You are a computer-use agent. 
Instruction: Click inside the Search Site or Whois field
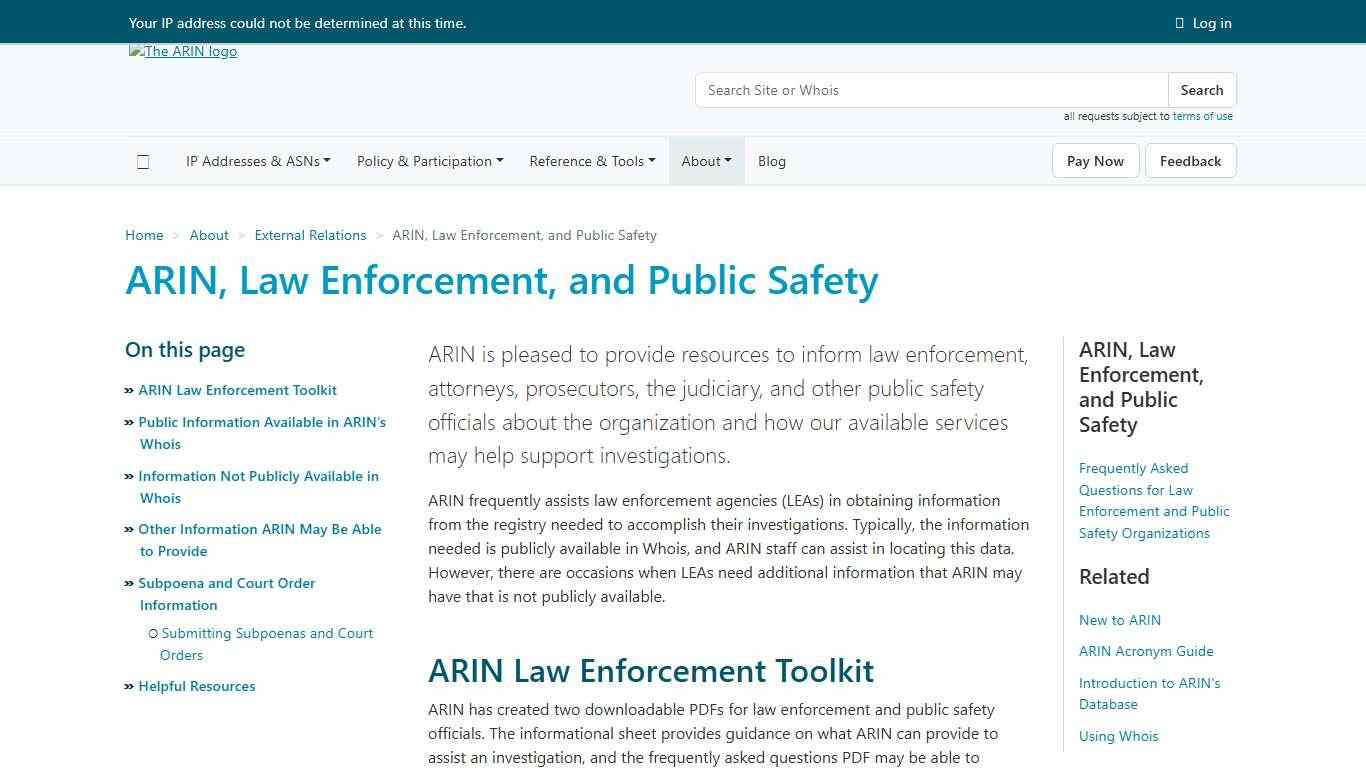(x=930, y=90)
